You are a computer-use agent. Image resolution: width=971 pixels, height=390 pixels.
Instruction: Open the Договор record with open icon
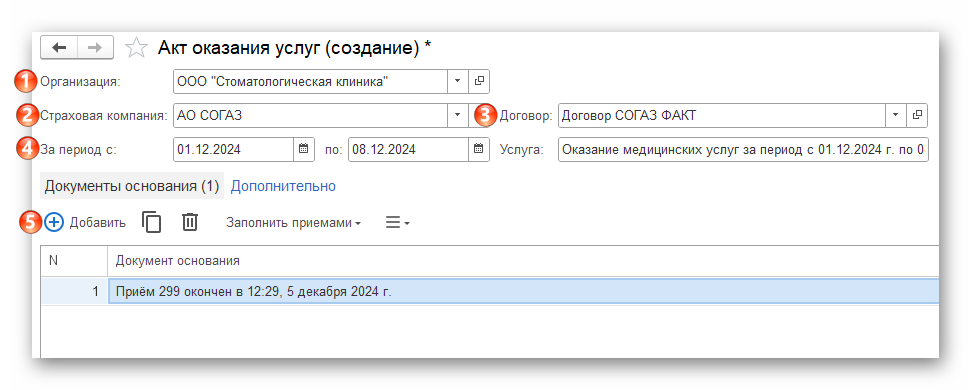tap(917, 115)
